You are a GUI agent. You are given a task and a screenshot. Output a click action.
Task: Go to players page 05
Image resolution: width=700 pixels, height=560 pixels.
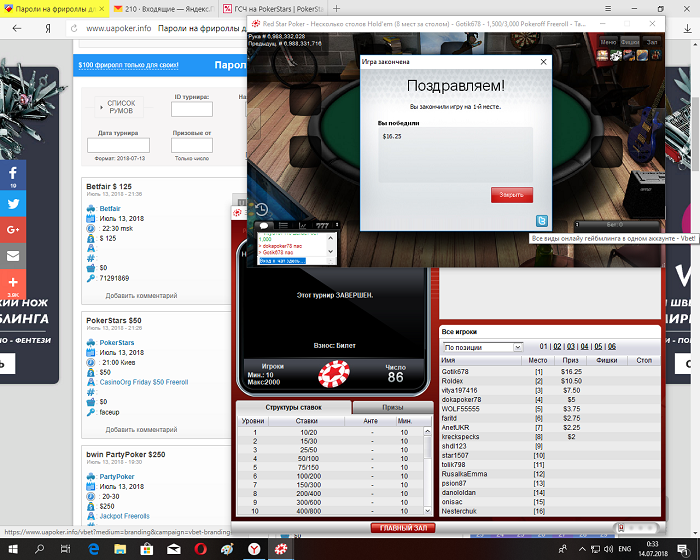pos(598,347)
